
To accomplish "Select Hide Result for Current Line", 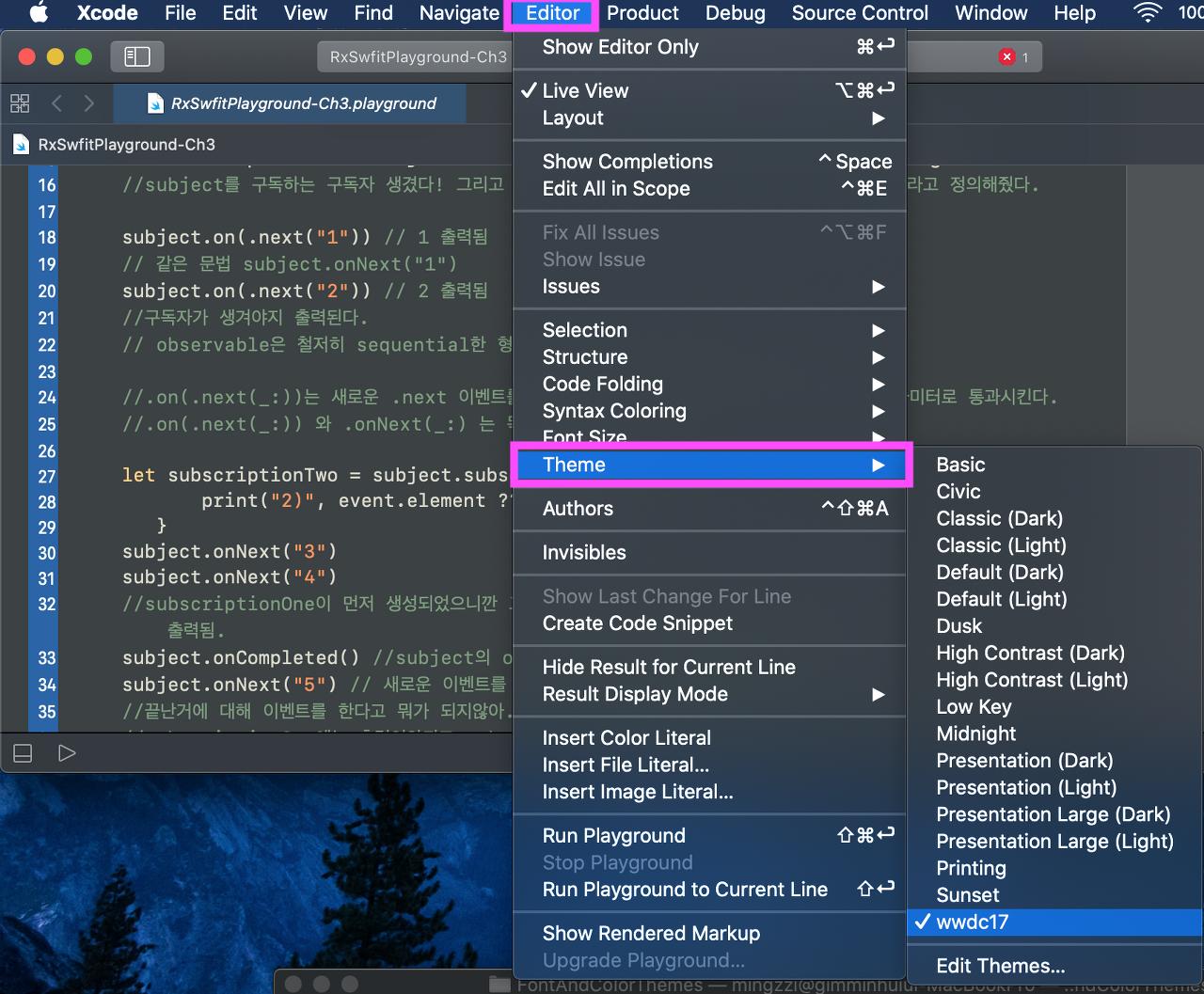I will pos(709,668).
